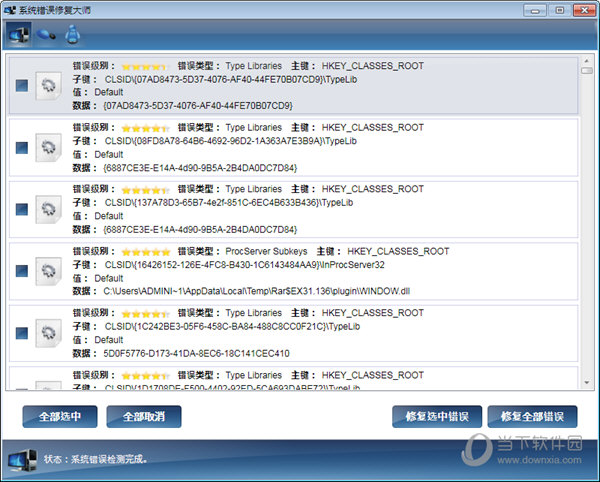The image size is (600, 482).
Task: Select subkey text CLSID\{1C242BE3-05F6-458C-BA84-488C8CC0F21C}\TypeLib
Action: coord(232,326)
